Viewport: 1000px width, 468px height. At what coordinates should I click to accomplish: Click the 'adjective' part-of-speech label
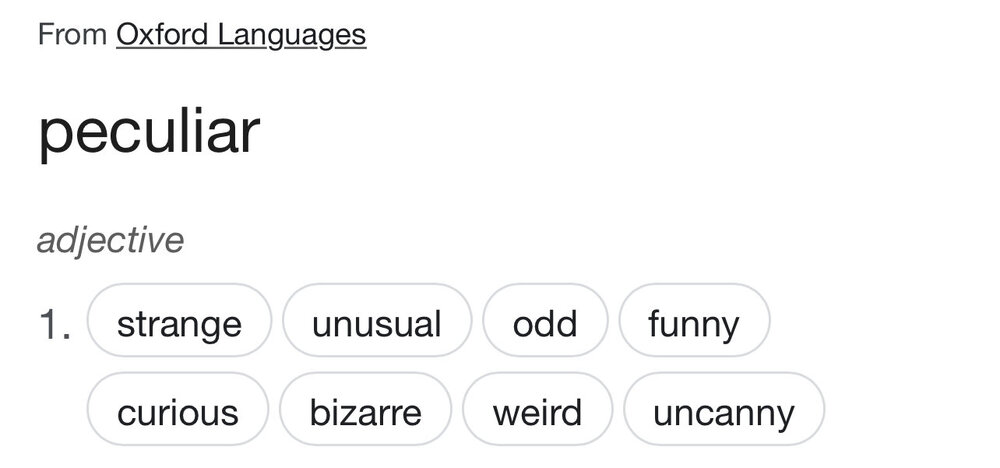(x=110, y=241)
